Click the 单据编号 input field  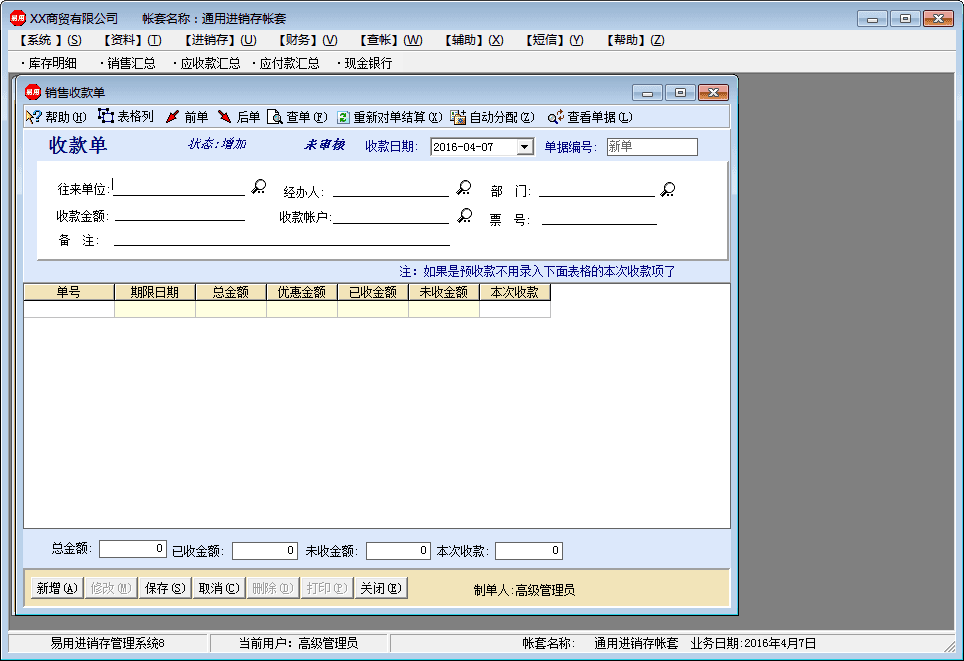point(651,147)
